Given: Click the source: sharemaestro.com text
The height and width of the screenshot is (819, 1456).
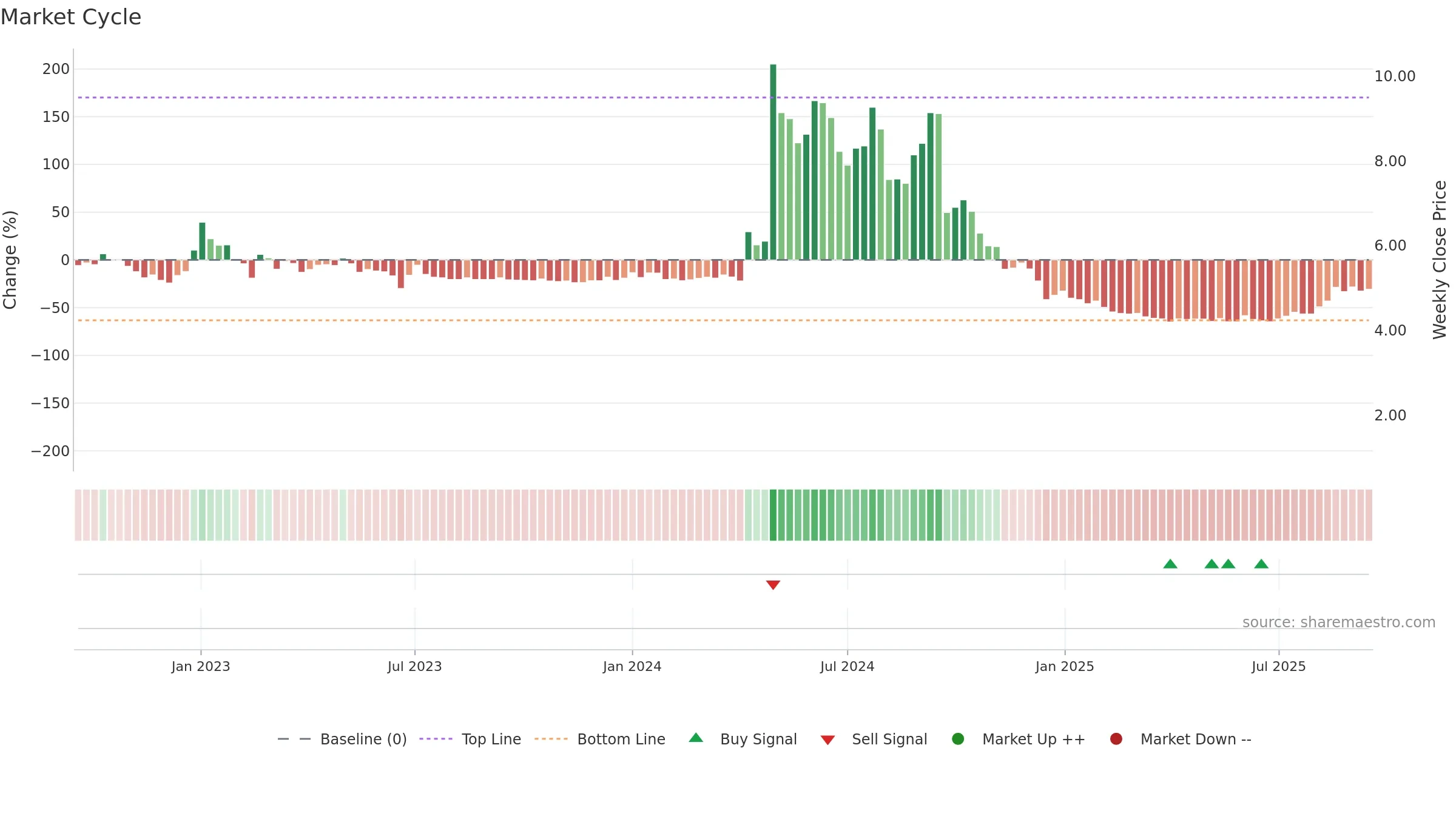Looking at the screenshot, I should [1339, 622].
